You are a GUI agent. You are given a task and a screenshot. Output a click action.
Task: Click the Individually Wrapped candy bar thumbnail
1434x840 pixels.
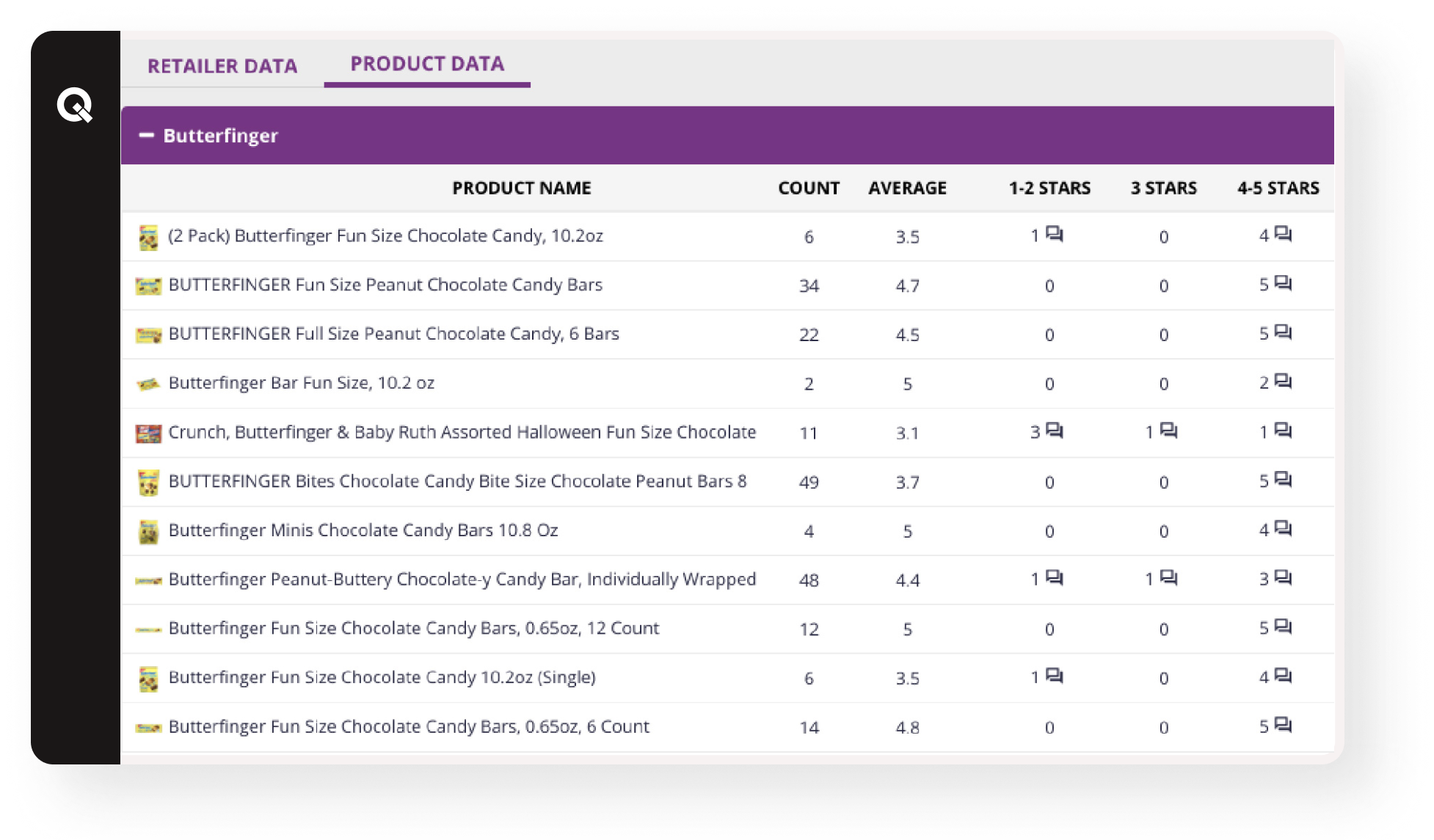(x=148, y=581)
